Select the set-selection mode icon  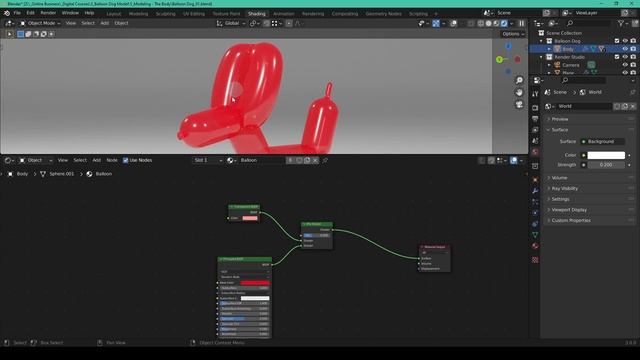click(20, 34)
